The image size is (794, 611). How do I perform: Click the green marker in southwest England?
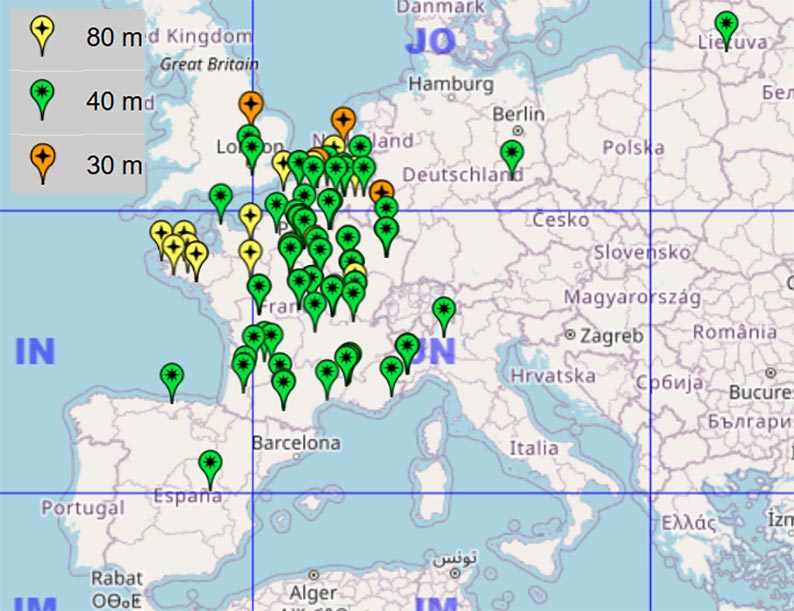tap(221, 198)
